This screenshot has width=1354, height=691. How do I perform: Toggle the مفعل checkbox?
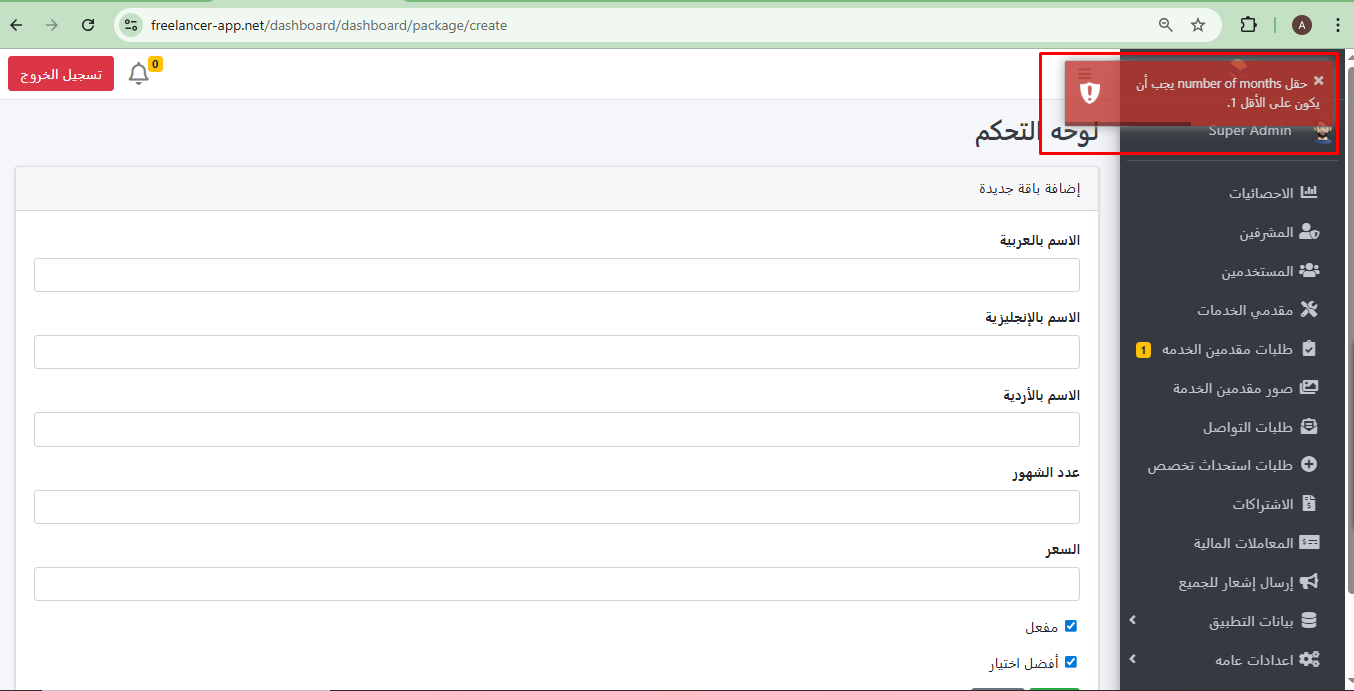pyautogui.click(x=1071, y=626)
